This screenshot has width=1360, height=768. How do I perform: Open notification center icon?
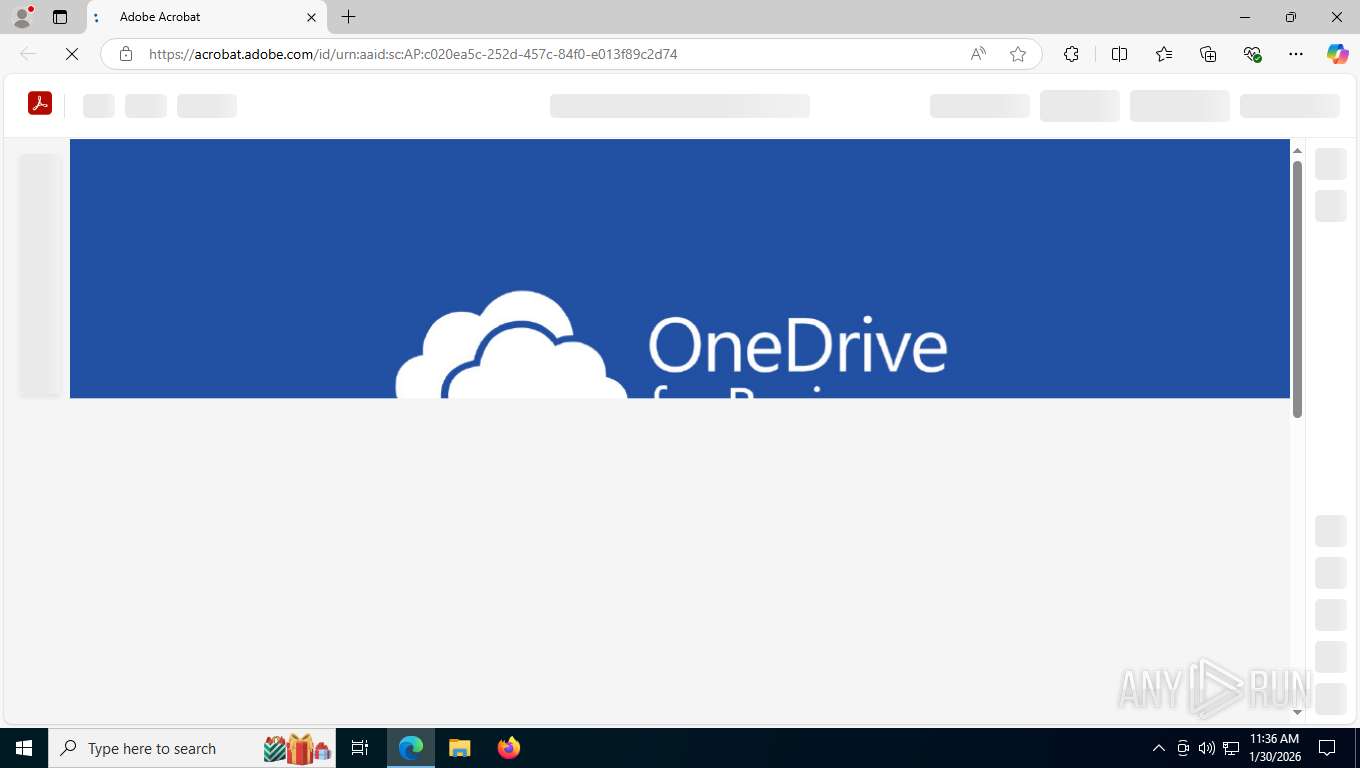(x=1327, y=748)
